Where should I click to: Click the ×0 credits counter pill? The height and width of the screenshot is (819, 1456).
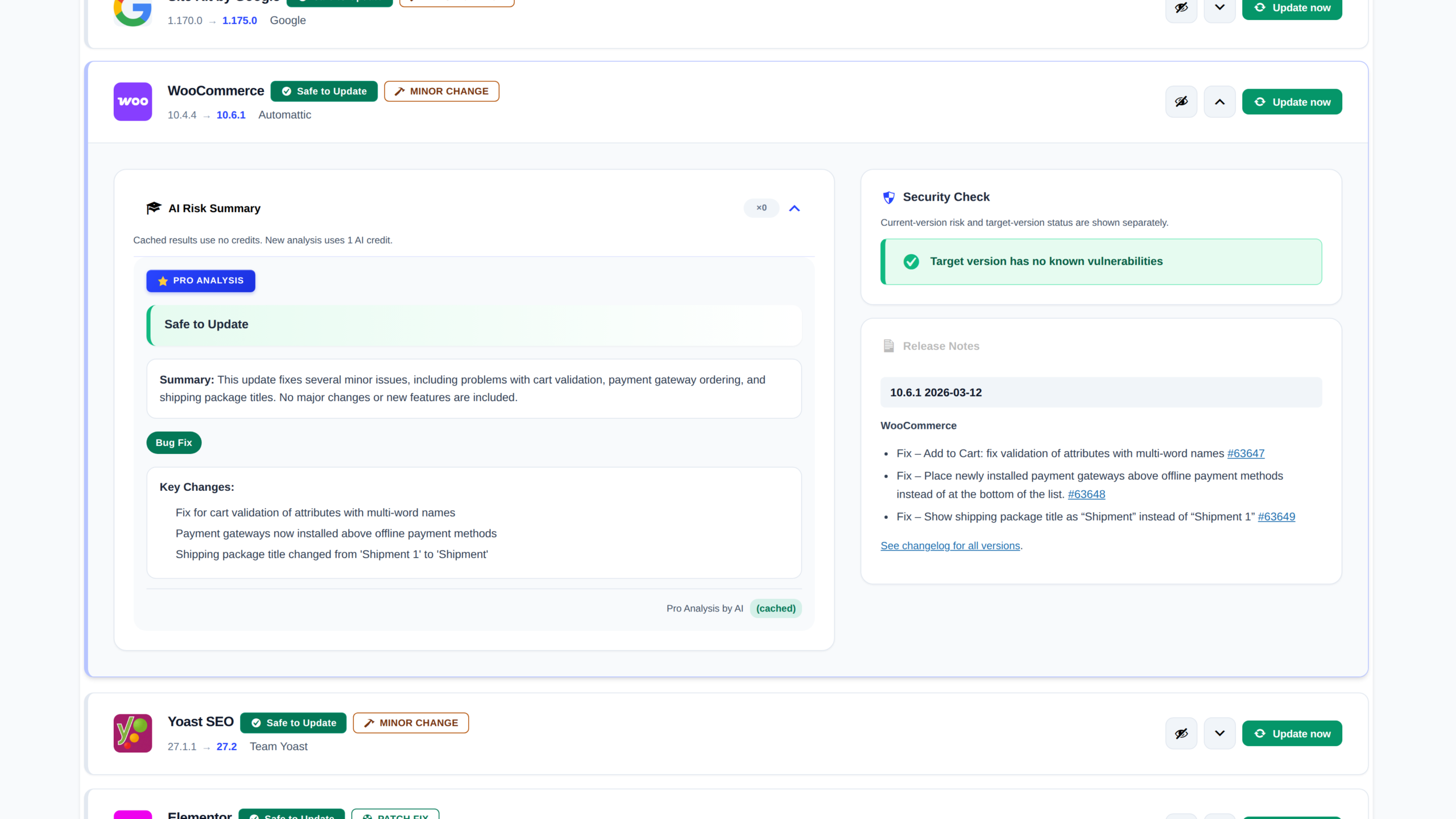click(x=761, y=208)
